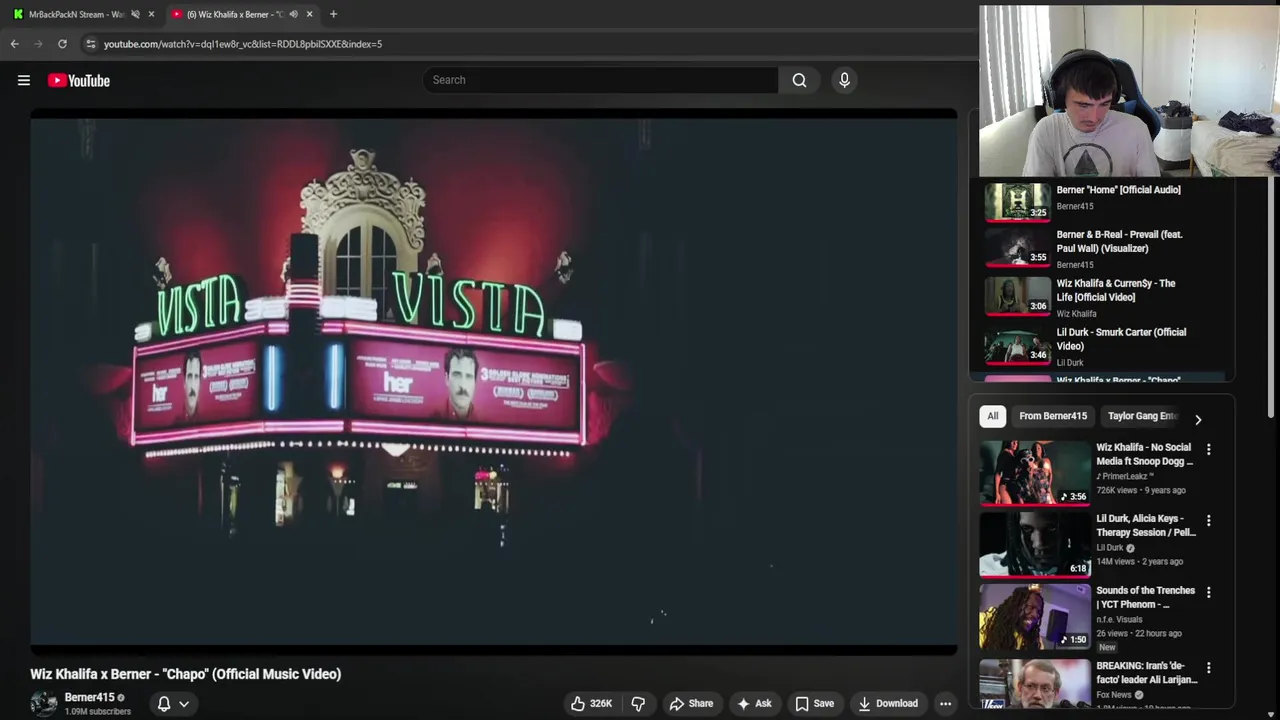This screenshot has width=1280, height=720.
Task: Start voice search with the microphone icon
Action: pos(844,80)
